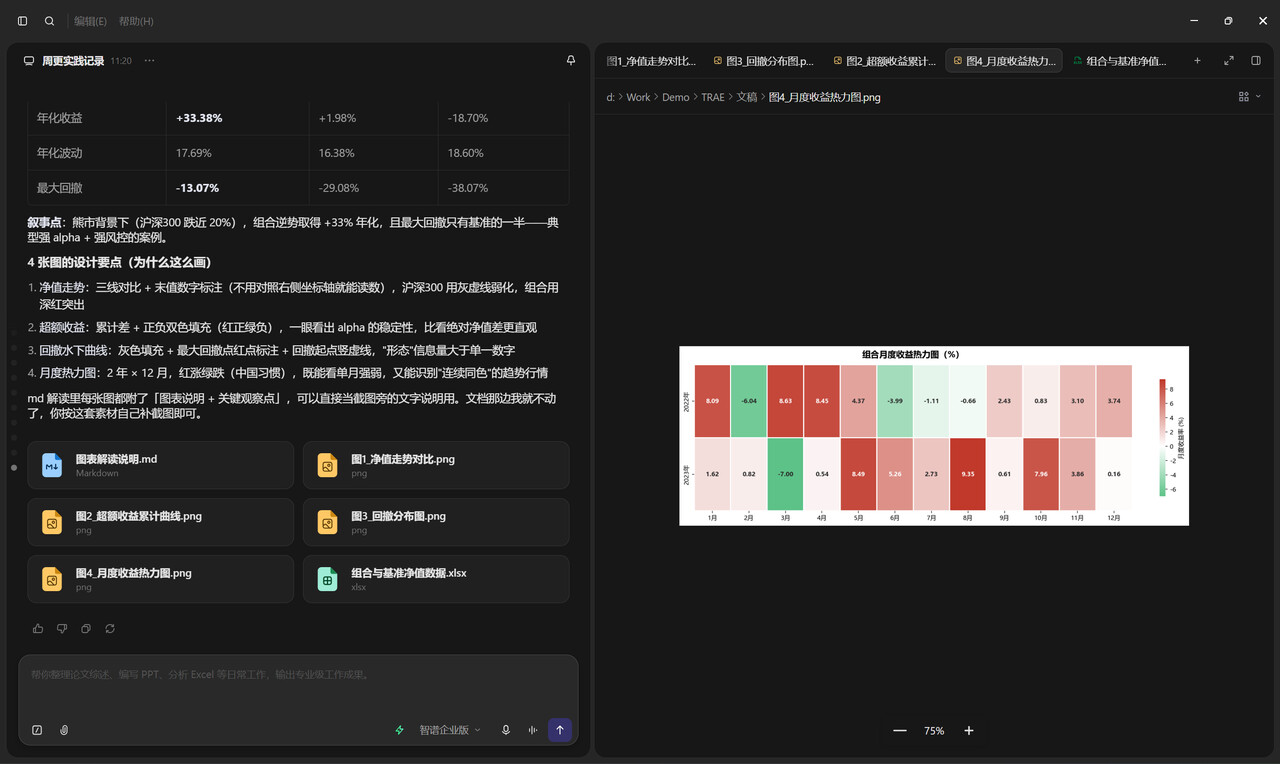Click the heatmap image preview

tap(934, 435)
